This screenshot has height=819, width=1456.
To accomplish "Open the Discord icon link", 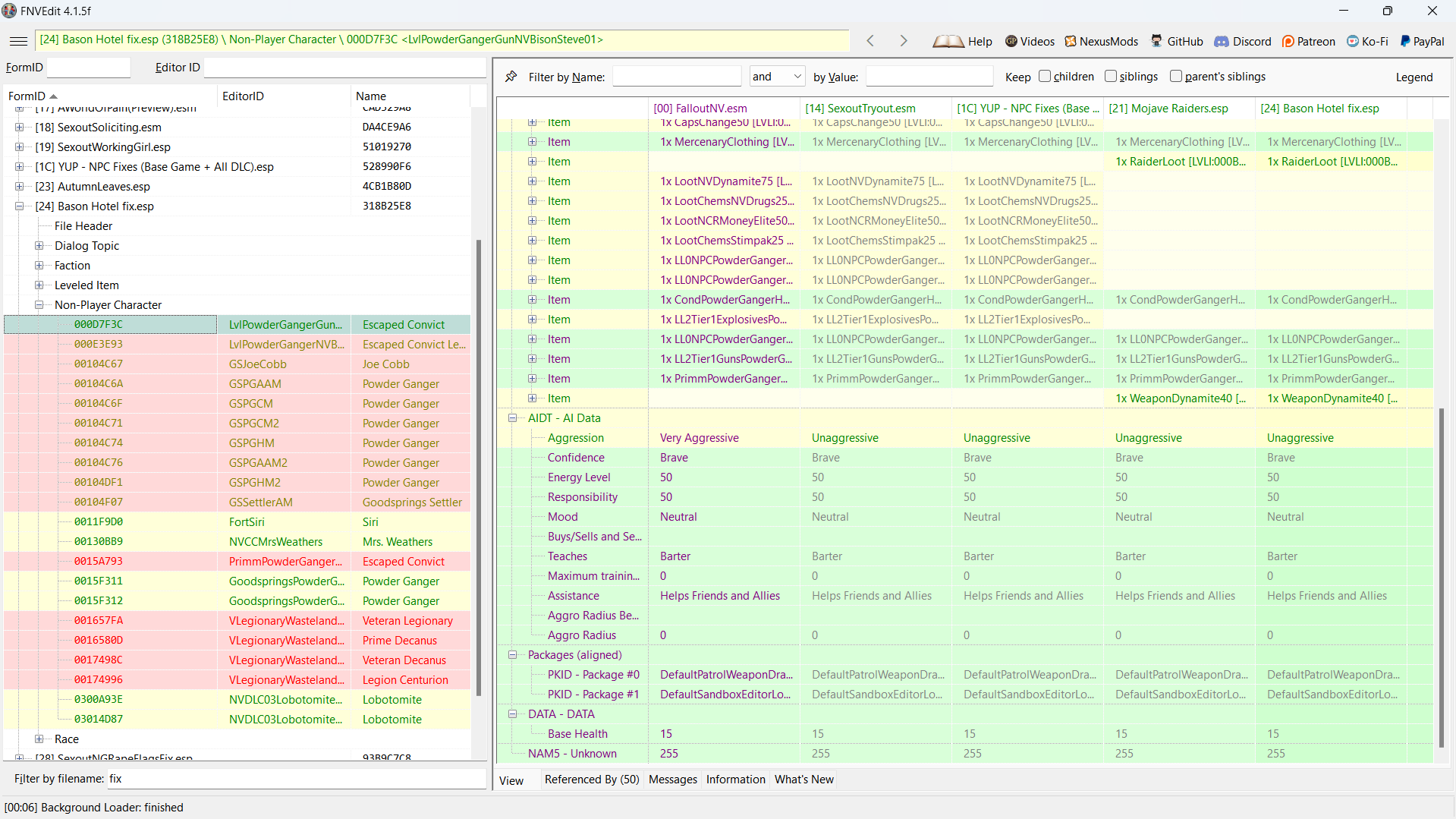I will pos(1222,41).
